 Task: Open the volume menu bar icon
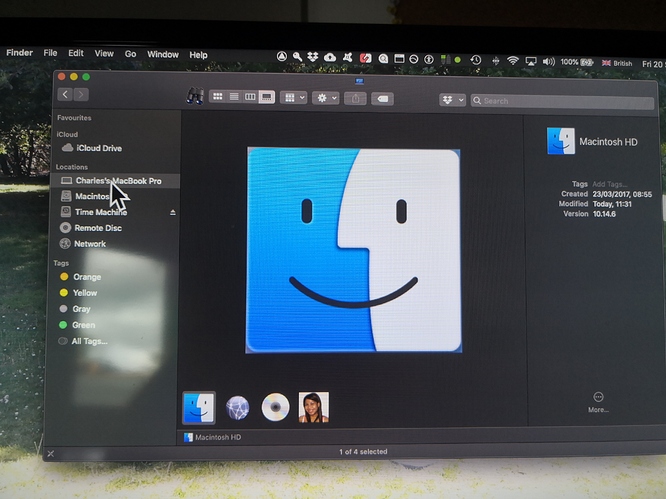coord(548,62)
